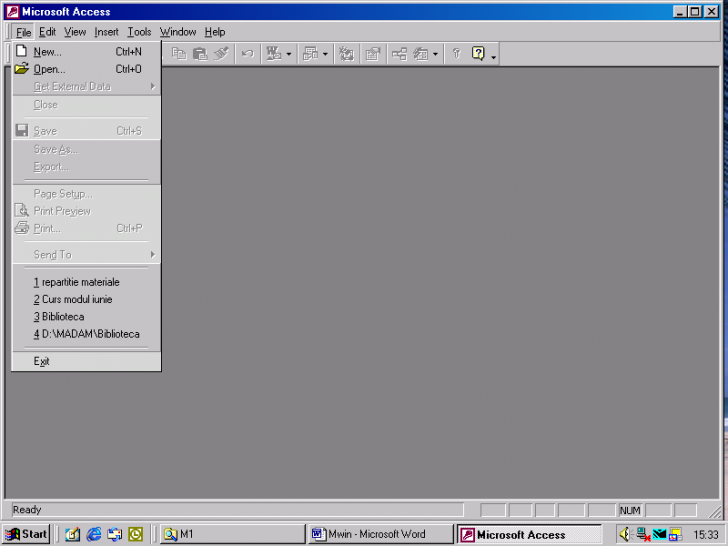The image size is (728, 546).
Task: Click the envelope icon in the system tray
Action: (660, 534)
